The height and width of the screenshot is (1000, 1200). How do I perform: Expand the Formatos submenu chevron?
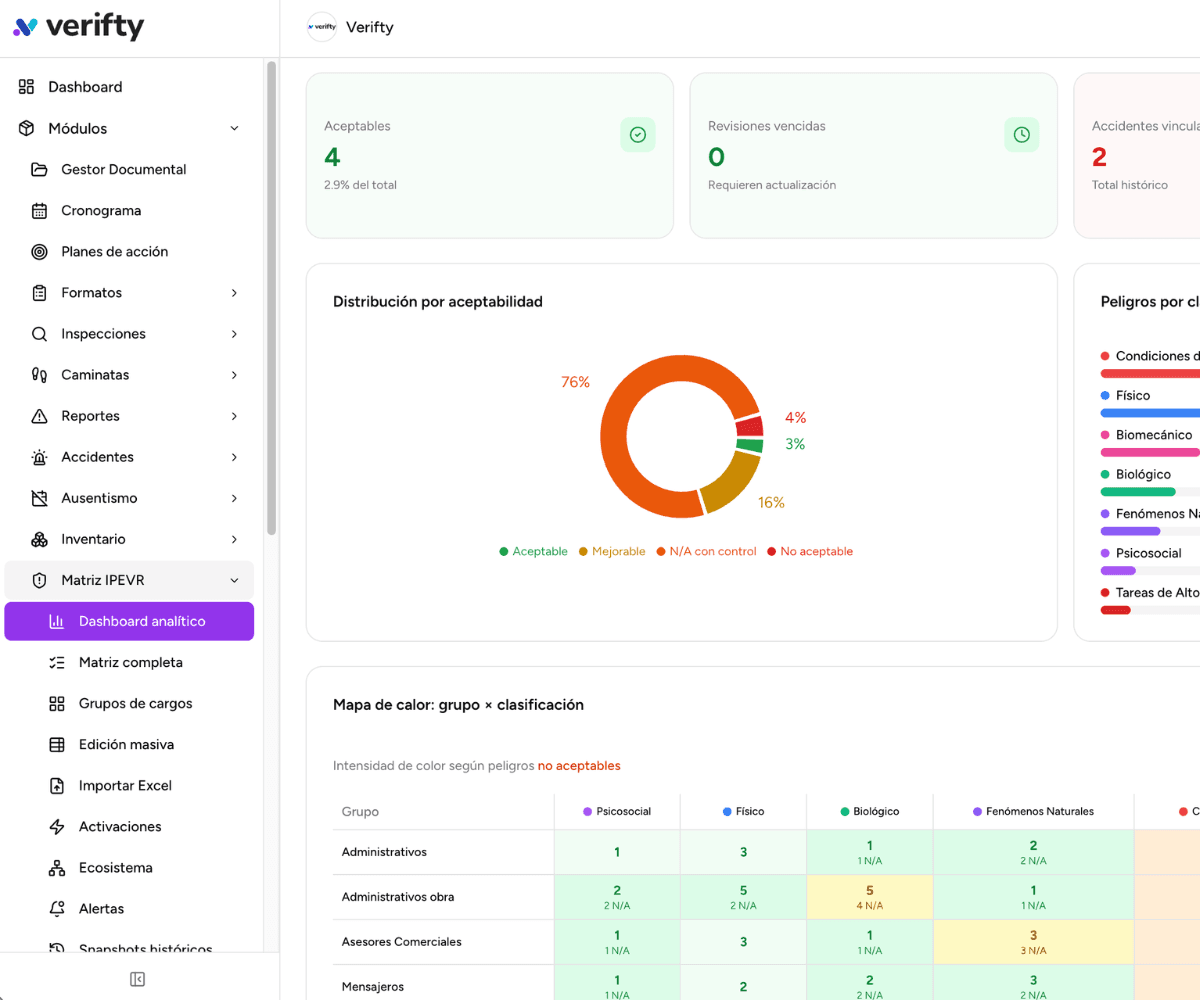pyautogui.click(x=234, y=292)
